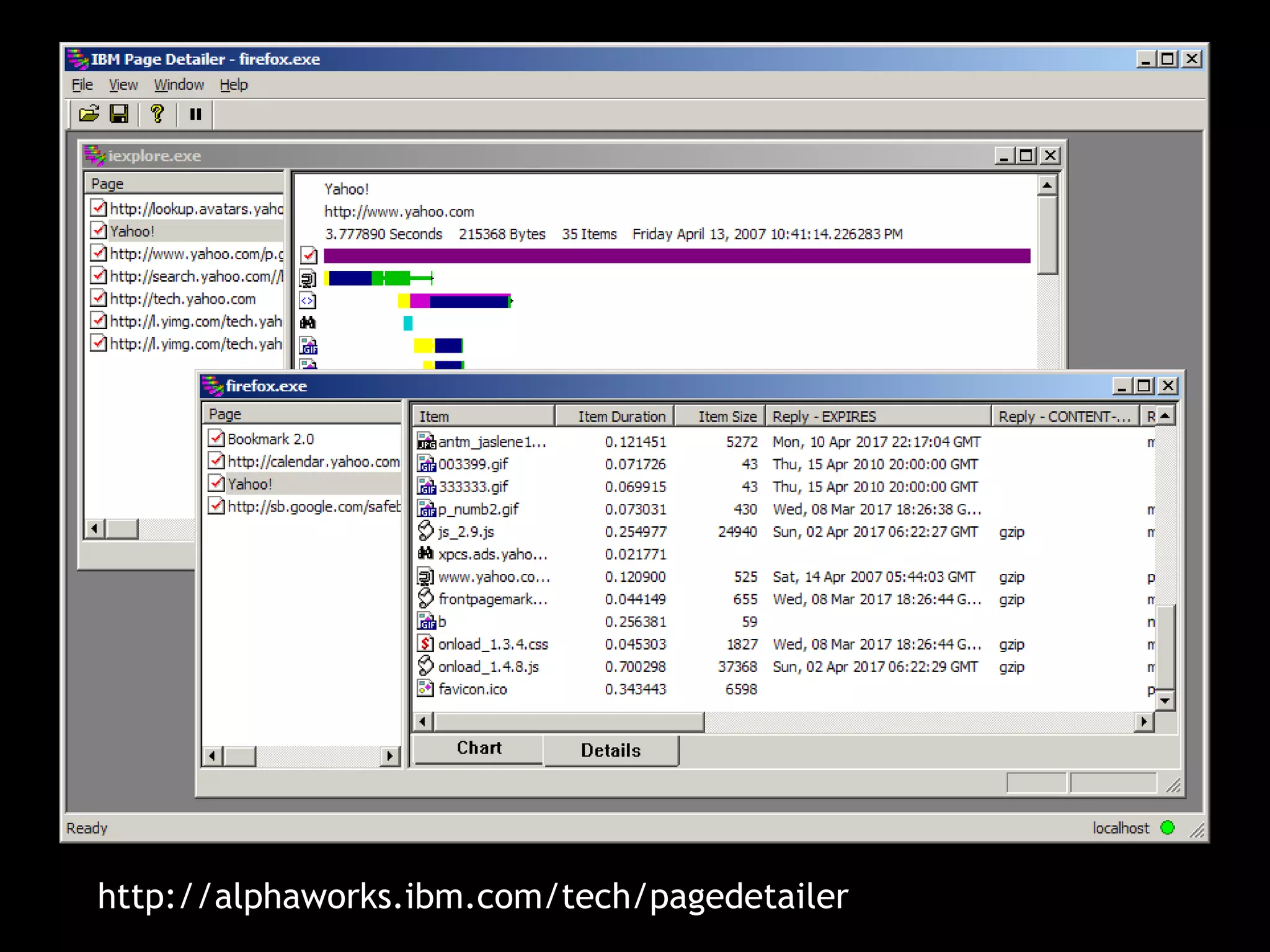The height and width of the screenshot is (952, 1270).
Task: Click the 'Ready' status bar text
Action: (87, 828)
